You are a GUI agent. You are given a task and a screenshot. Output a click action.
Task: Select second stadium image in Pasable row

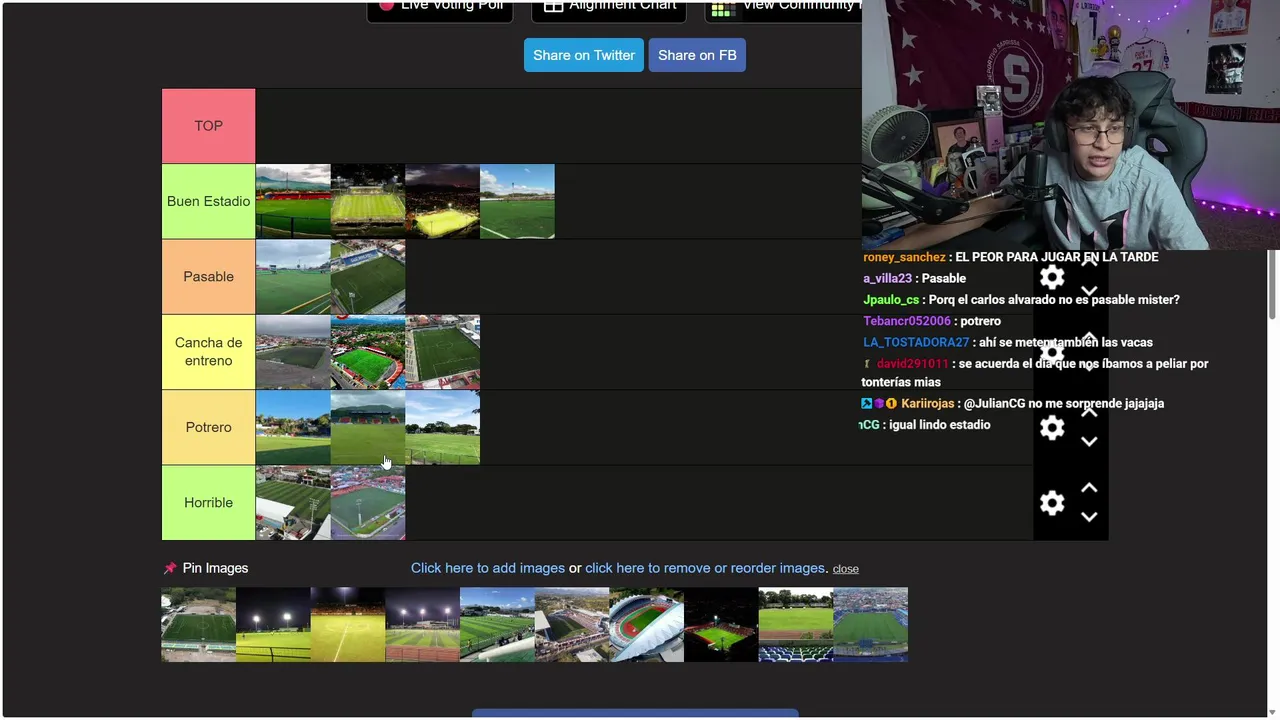pyautogui.click(x=368, y=277)
